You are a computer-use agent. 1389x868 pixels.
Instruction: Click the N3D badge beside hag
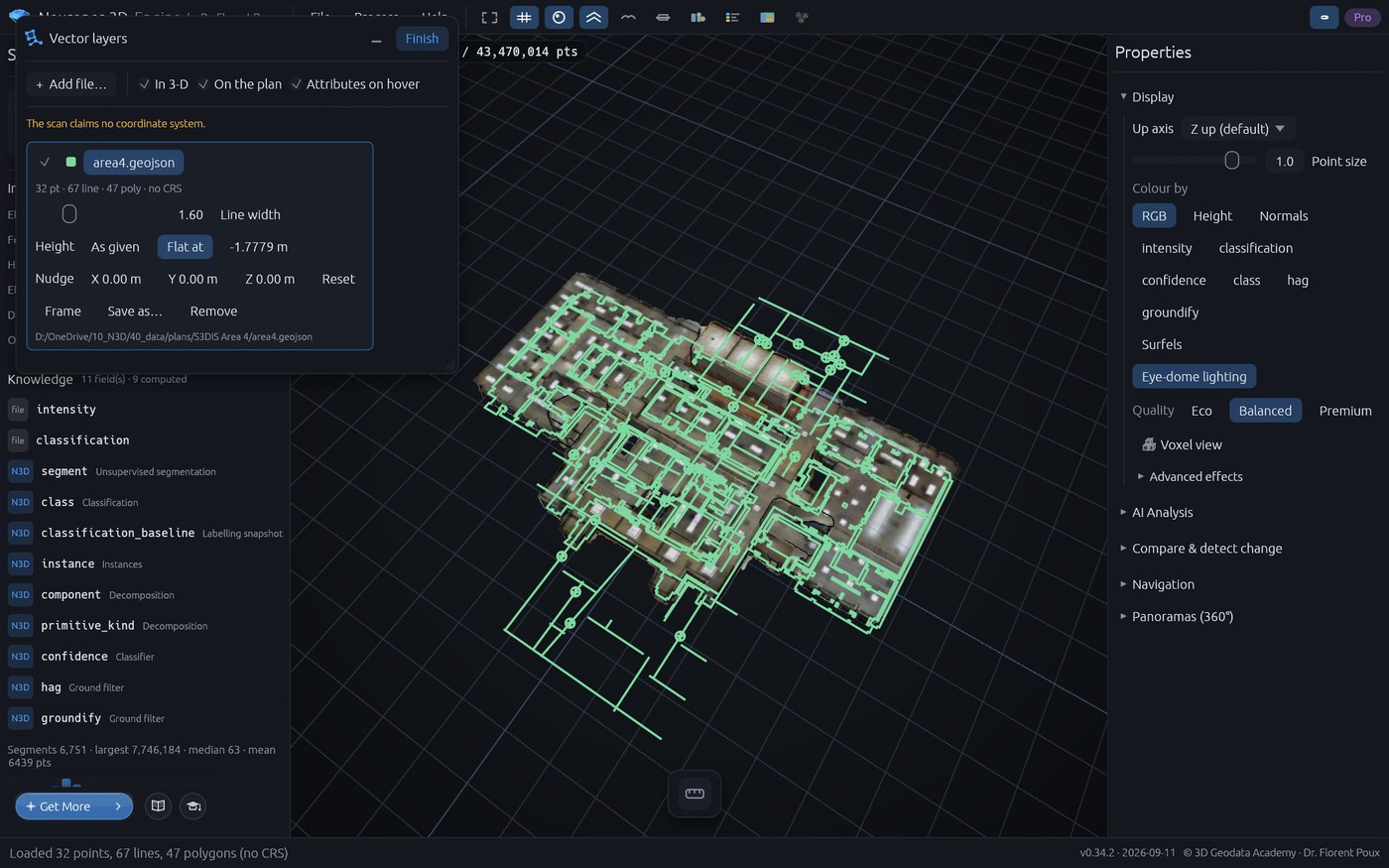20,686
